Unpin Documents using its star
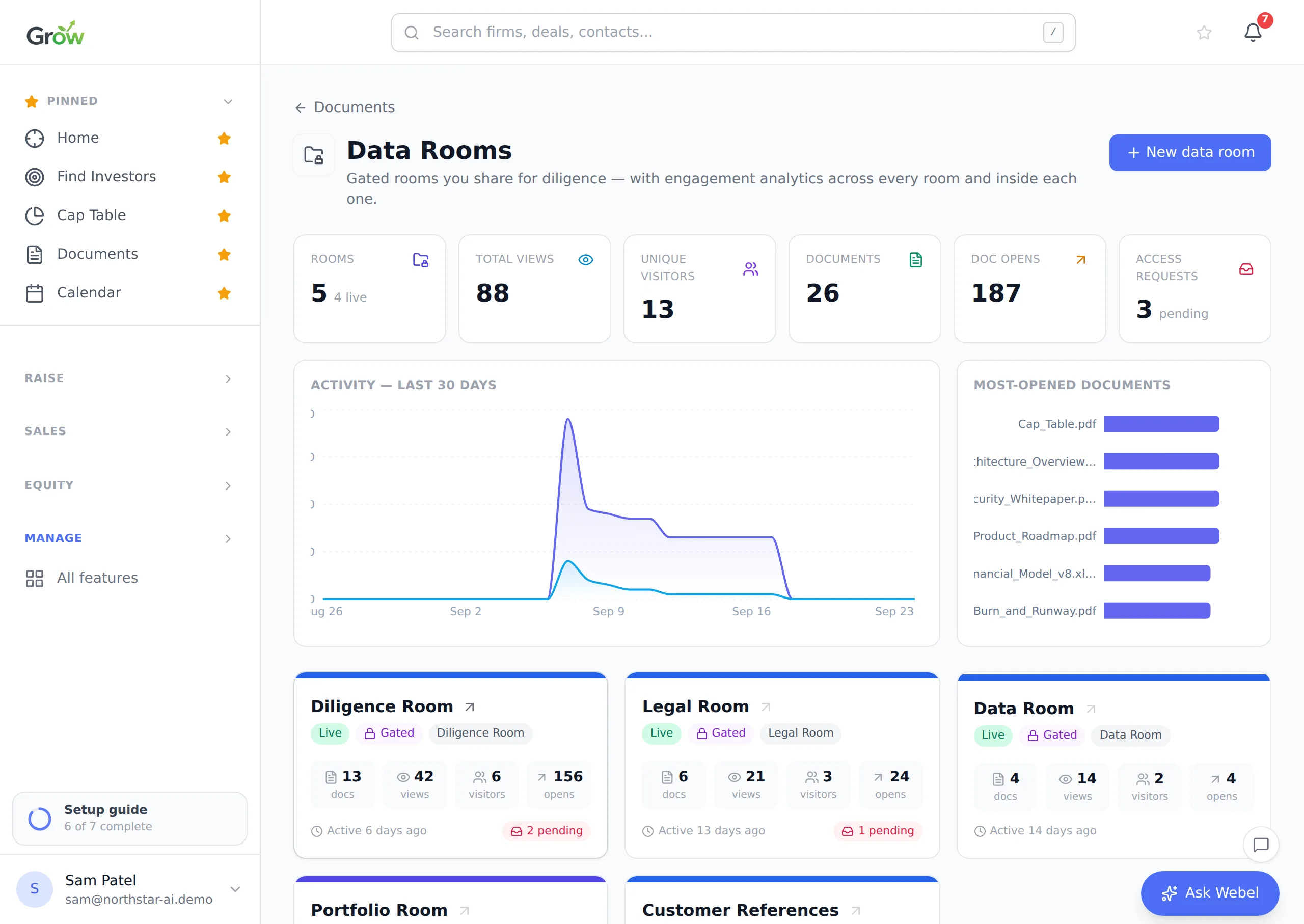 (224, 254)
